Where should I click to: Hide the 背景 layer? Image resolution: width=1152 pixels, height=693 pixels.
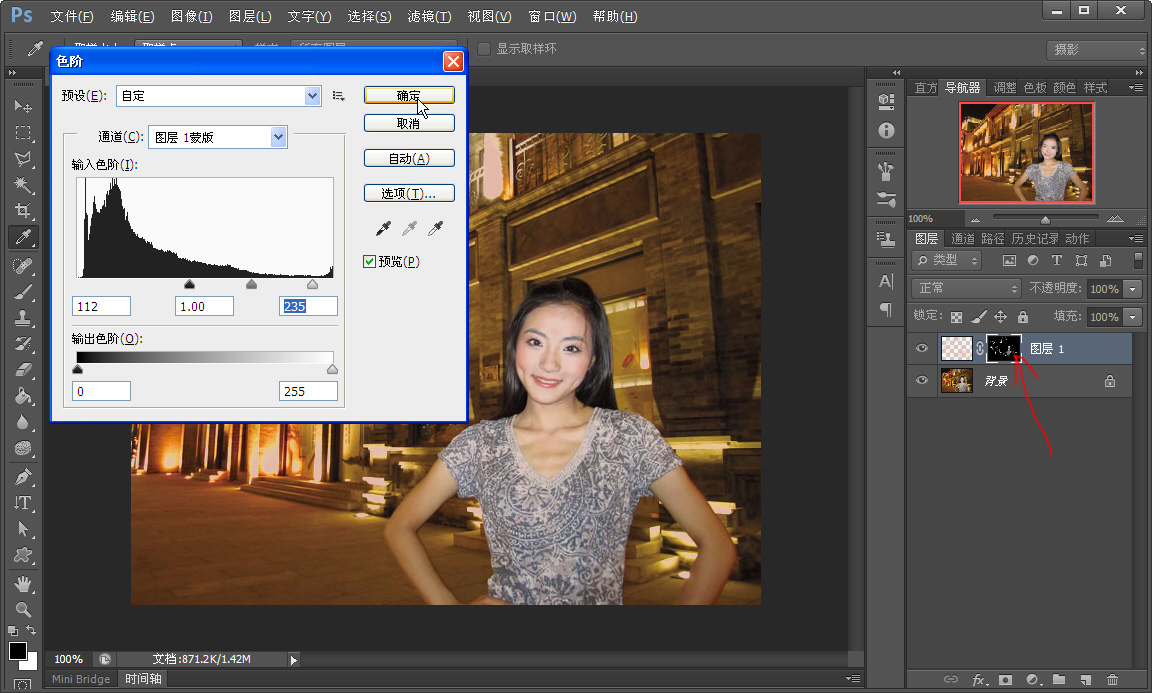click(922, 381)
